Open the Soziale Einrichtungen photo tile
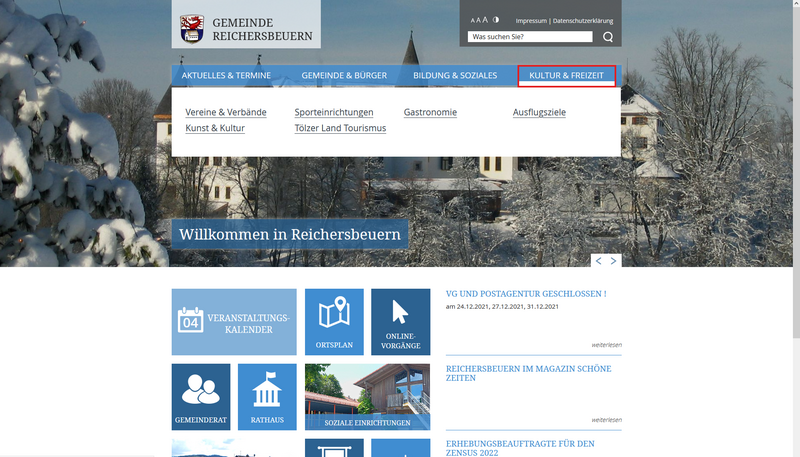800x457 pixels. (x=367, y=396)
